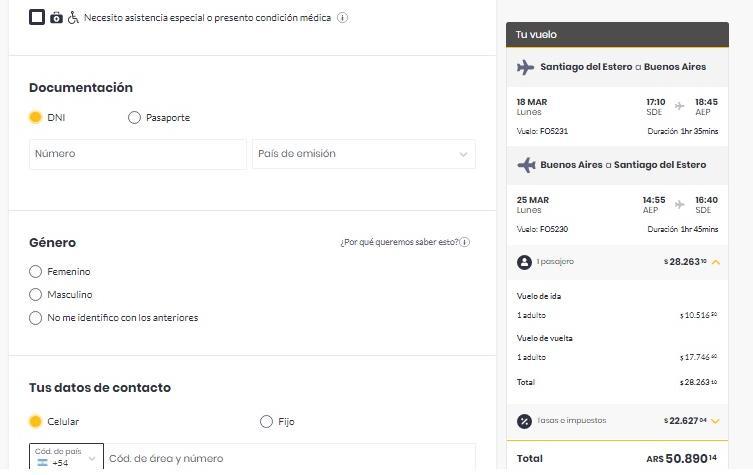
Task: Click the outbound flight airplane icon
Action: click(x=526, y=67)
